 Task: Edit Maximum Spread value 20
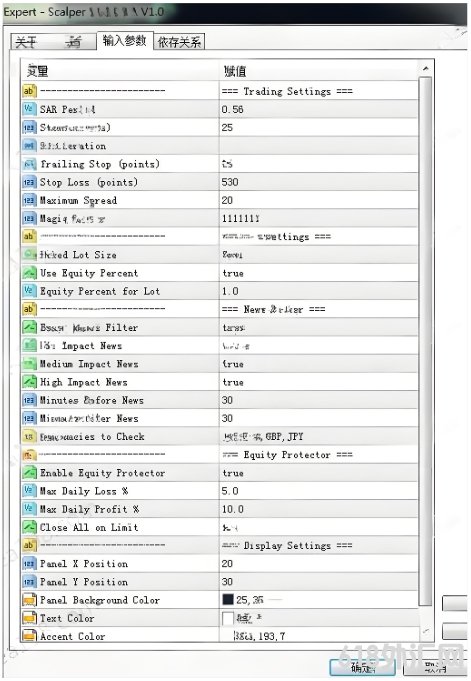318,200
